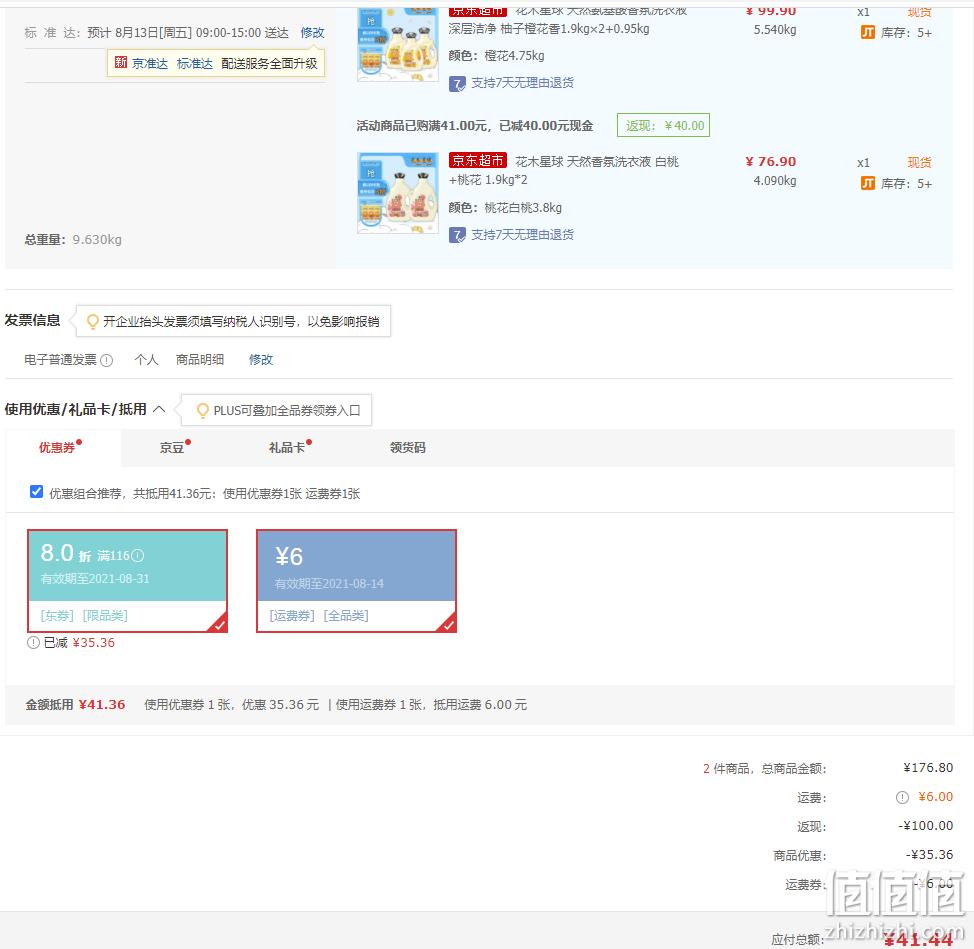
Task: Click the 金额抵用 ¥41.36 amount
Action: point(102,705)
